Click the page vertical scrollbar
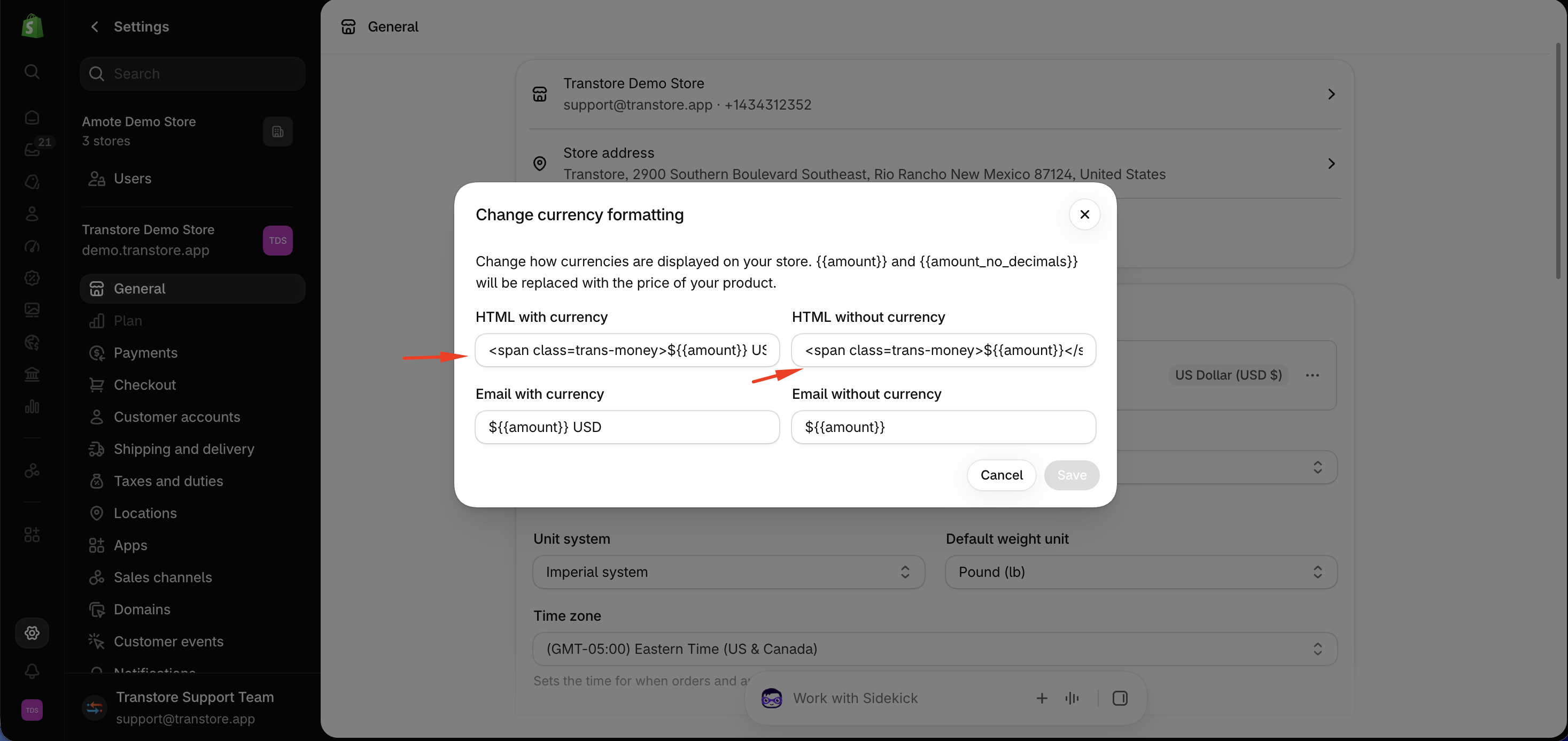This screenshot has width=1568, height=741. [1559, 161]
